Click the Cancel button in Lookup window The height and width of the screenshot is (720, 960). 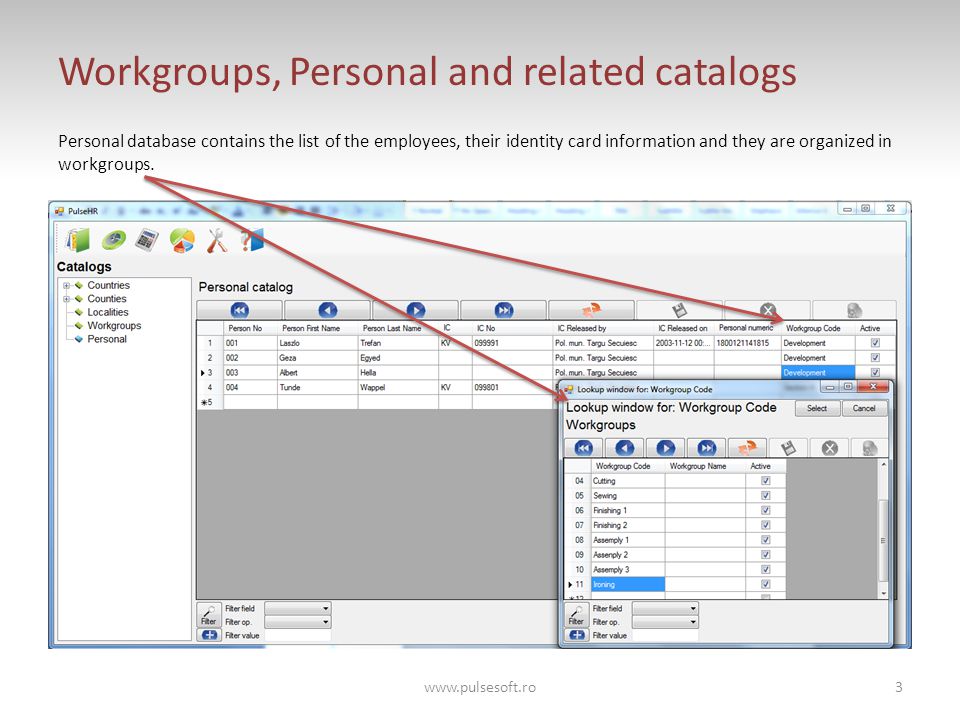point(864,408)
